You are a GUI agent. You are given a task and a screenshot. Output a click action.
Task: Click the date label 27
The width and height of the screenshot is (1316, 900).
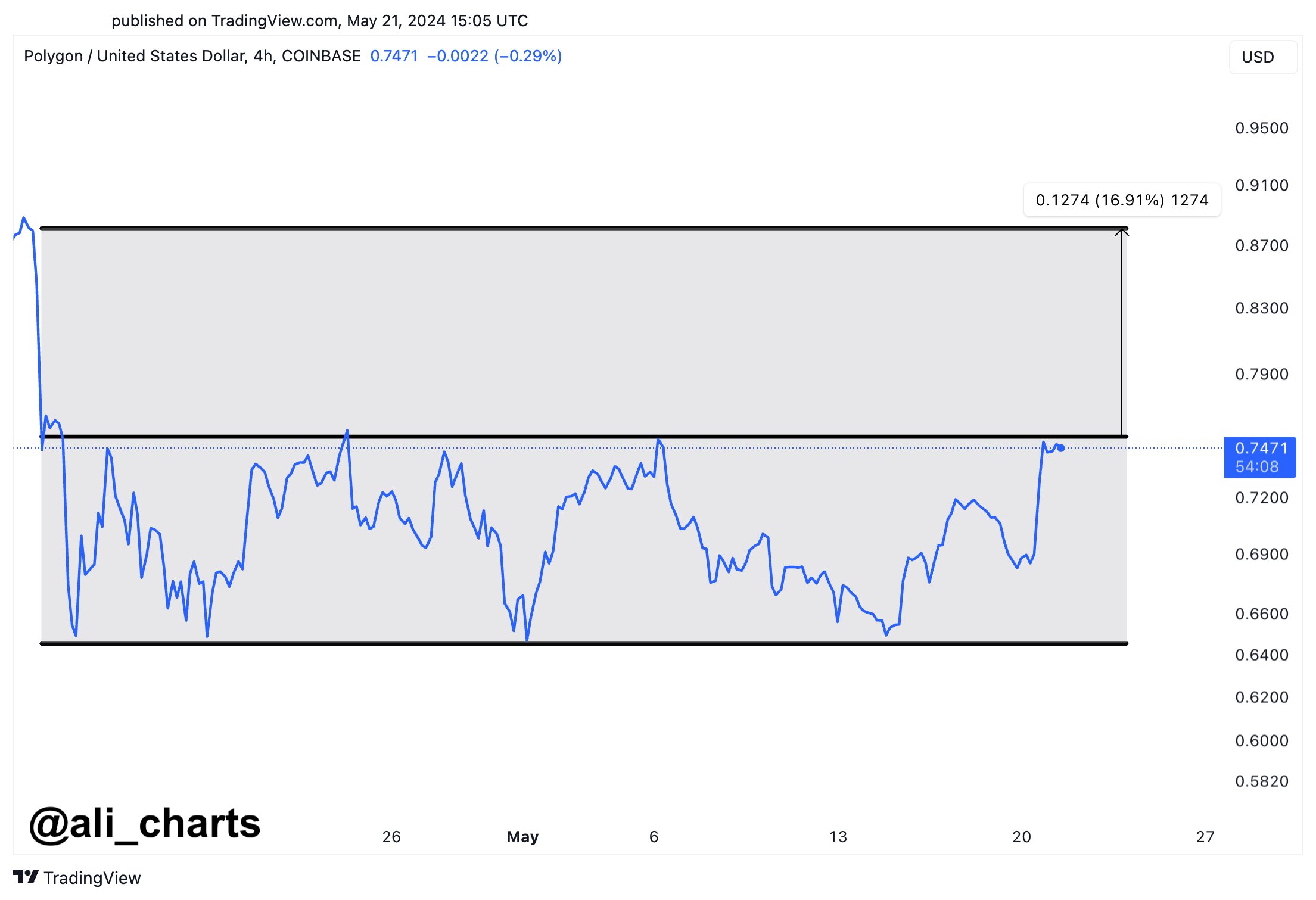pyautogui.click(x=1205, y=837)
